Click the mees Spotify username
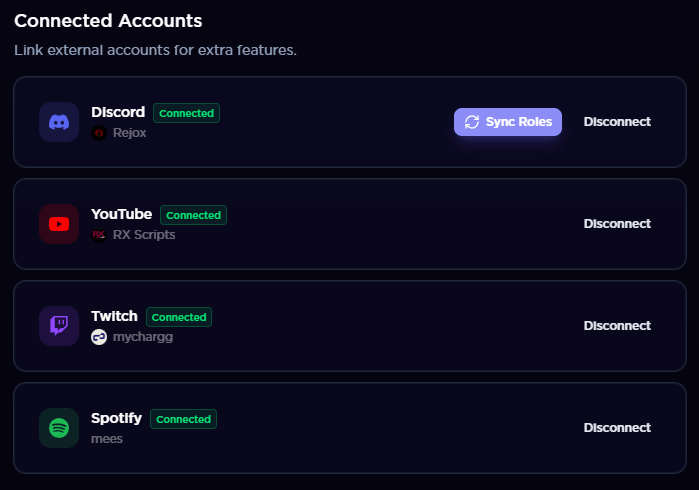The image size is (699, 490). 107,438
